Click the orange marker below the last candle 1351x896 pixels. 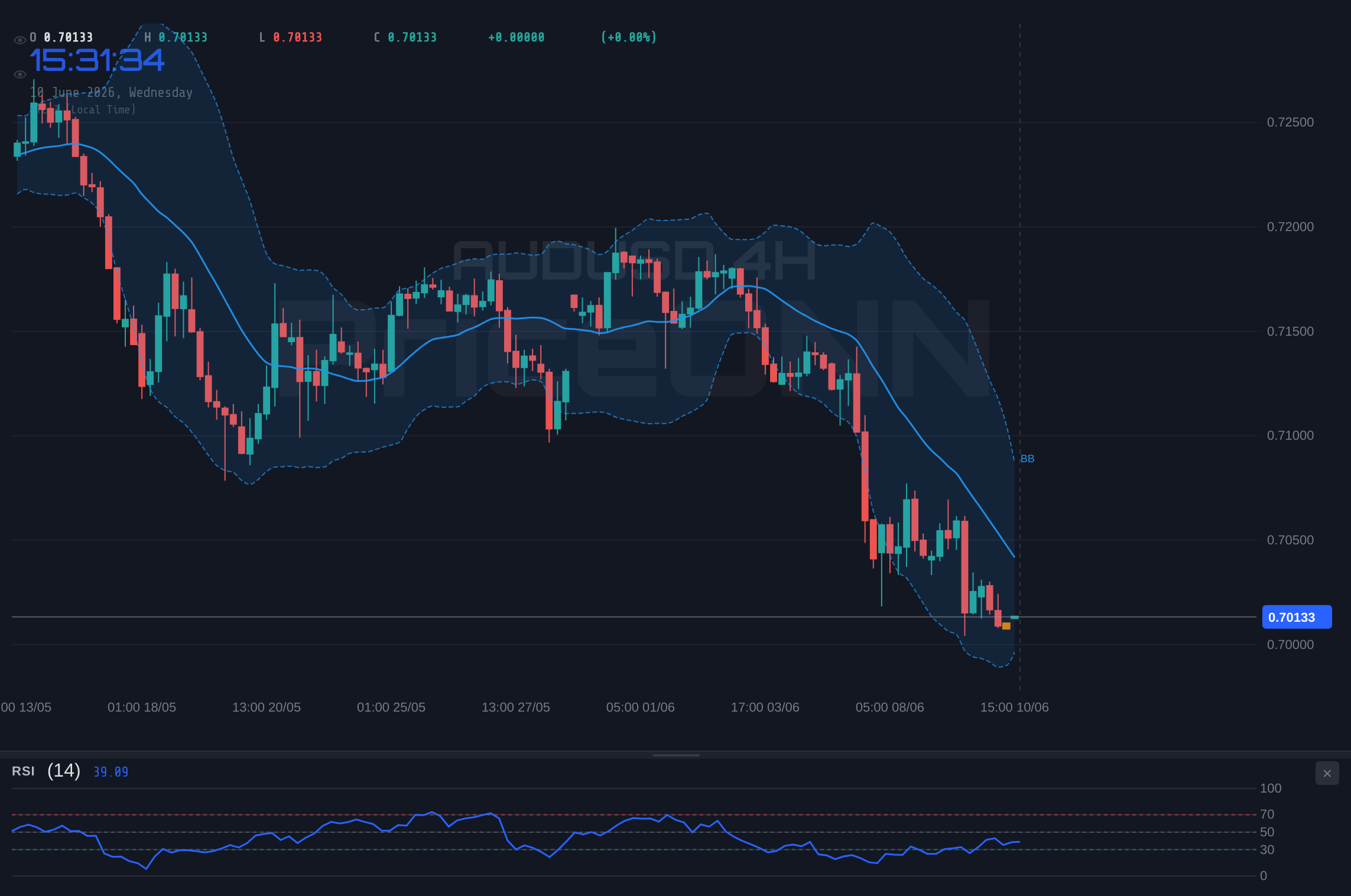point(1006,626)
